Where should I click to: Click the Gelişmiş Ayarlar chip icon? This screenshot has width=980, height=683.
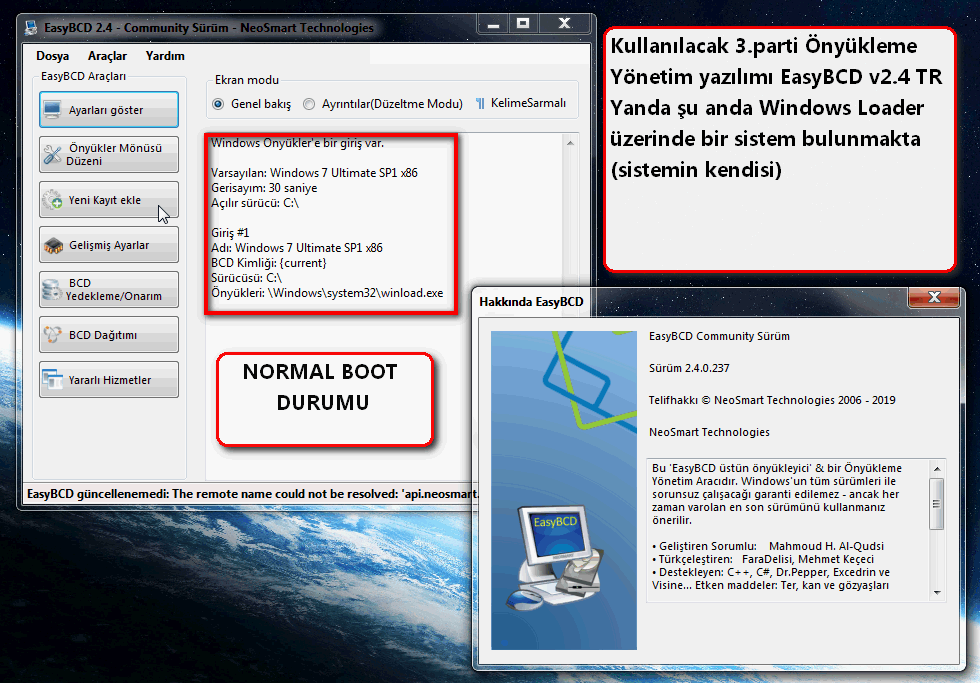click(53, 246)
